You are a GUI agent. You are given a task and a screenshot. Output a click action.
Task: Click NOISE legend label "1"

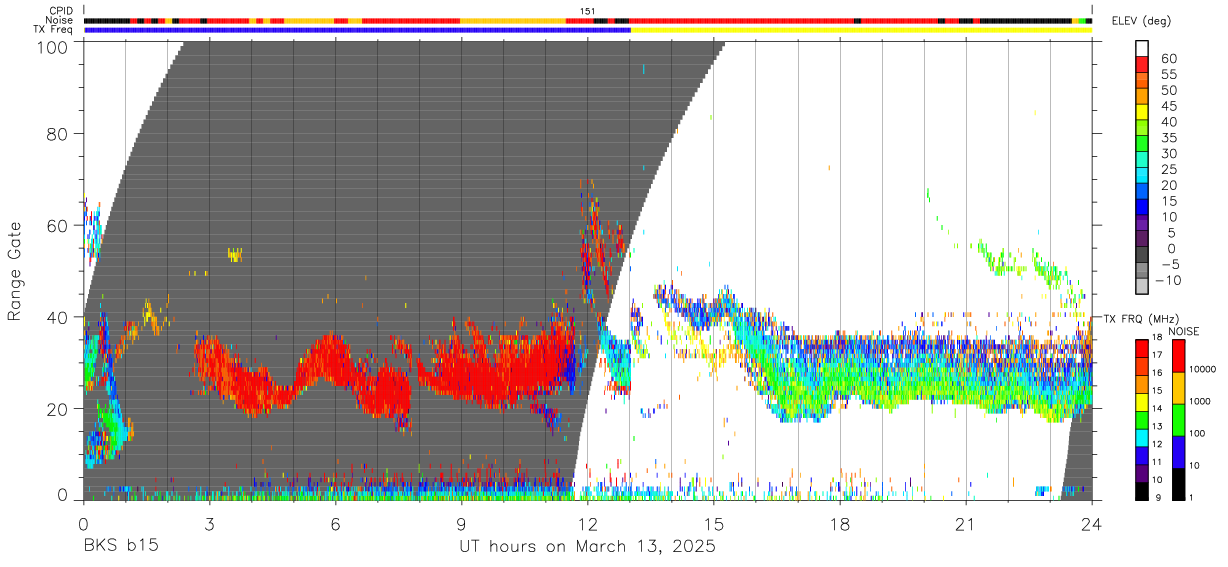(x=1191, y=499)
